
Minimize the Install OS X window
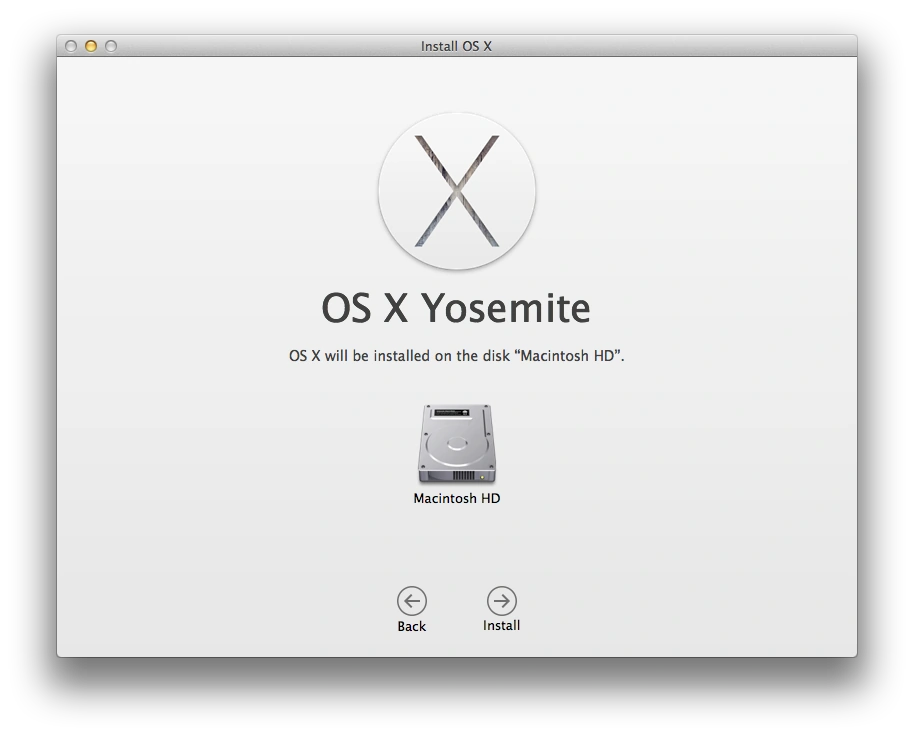pyautogui.click(x=91, y=46)
